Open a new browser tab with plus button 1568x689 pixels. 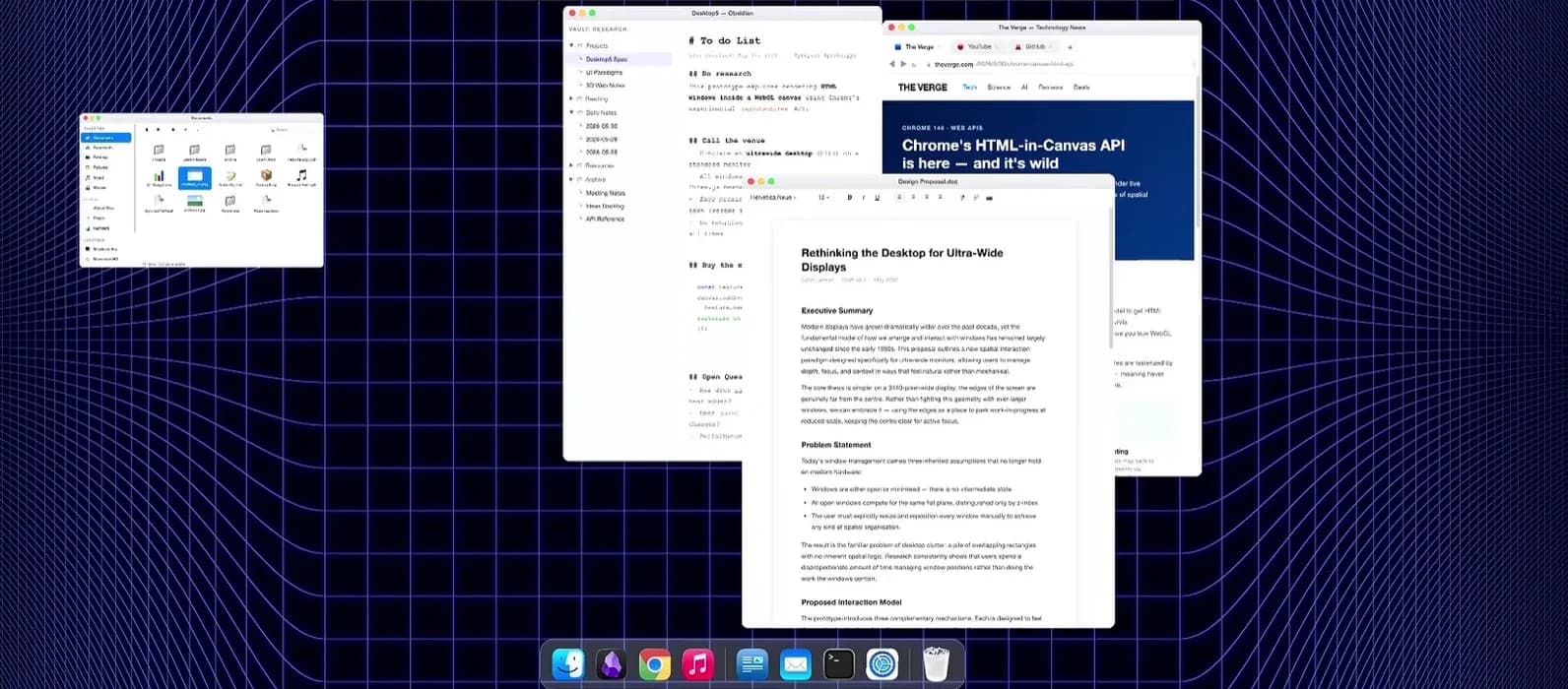pyautogui.click(x=1070, y=47)
